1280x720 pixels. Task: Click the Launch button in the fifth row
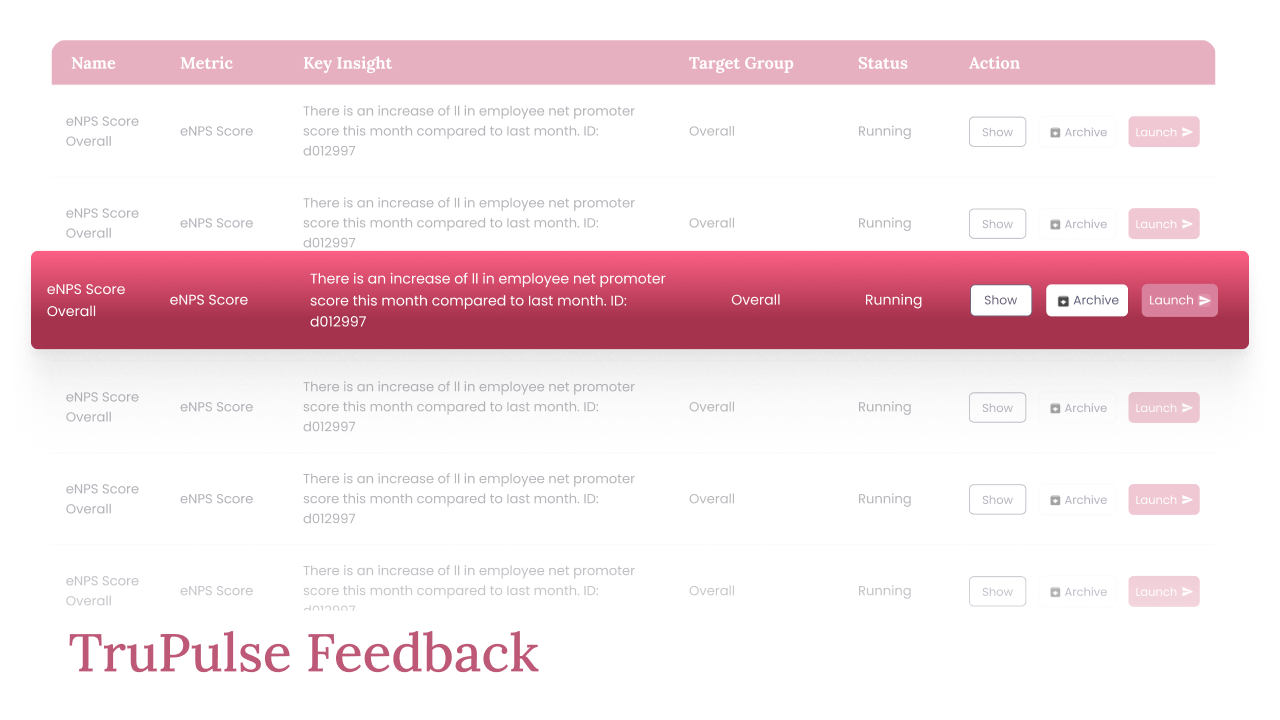[x=1164, y=500]
